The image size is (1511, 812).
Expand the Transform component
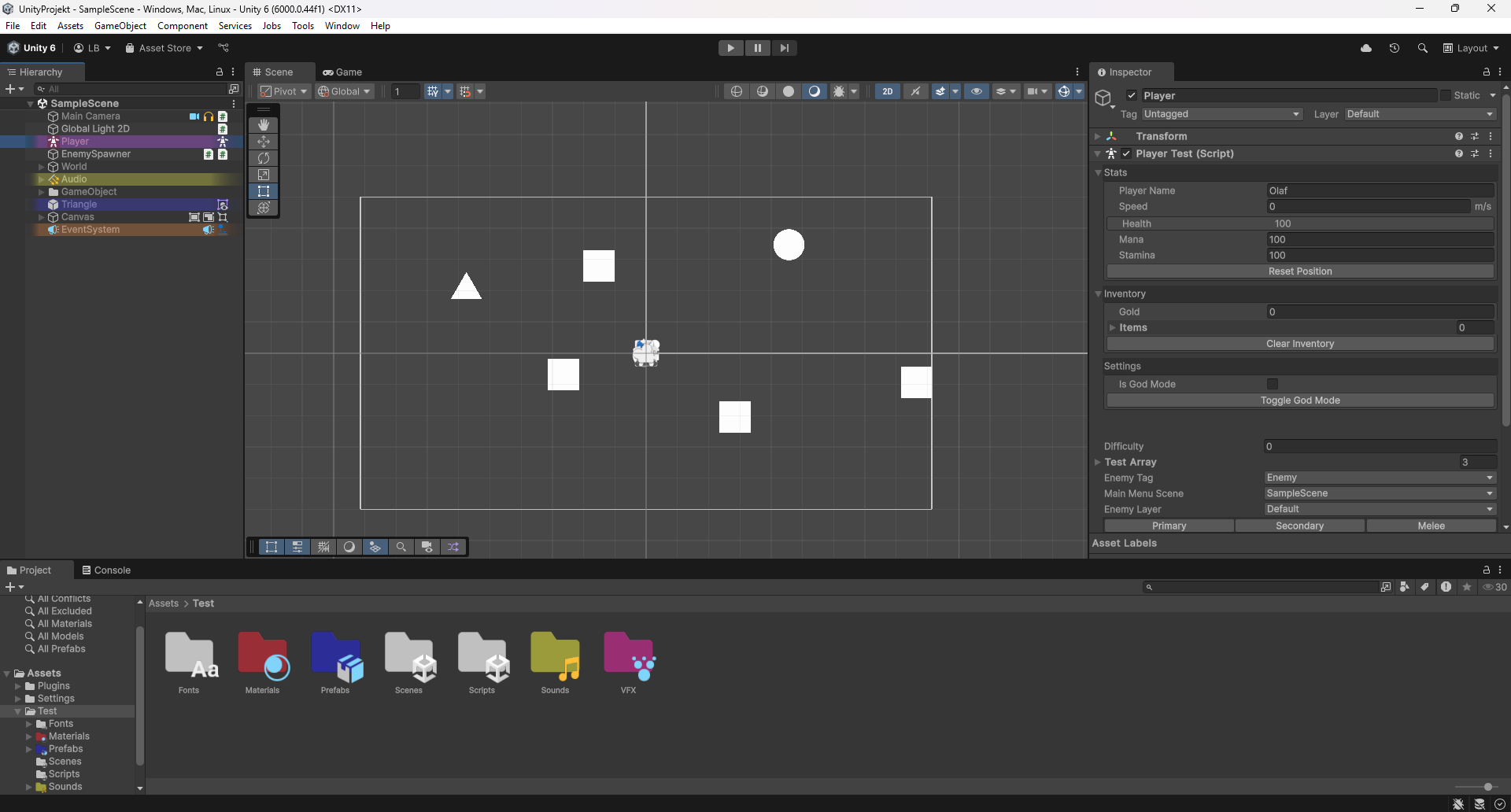[x=1098, y=136]
